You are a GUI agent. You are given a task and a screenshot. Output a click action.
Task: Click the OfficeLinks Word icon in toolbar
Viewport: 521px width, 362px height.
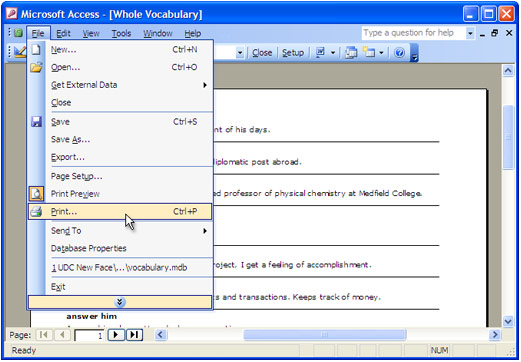pyautogui.click(x=320, y=52)
